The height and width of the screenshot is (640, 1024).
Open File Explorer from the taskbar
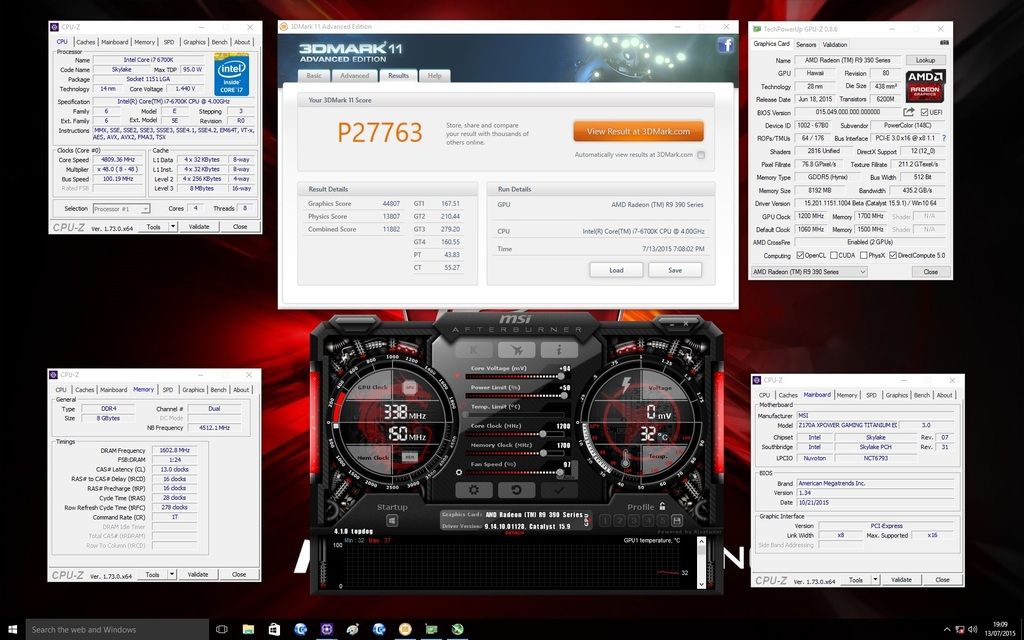[248, 630]
